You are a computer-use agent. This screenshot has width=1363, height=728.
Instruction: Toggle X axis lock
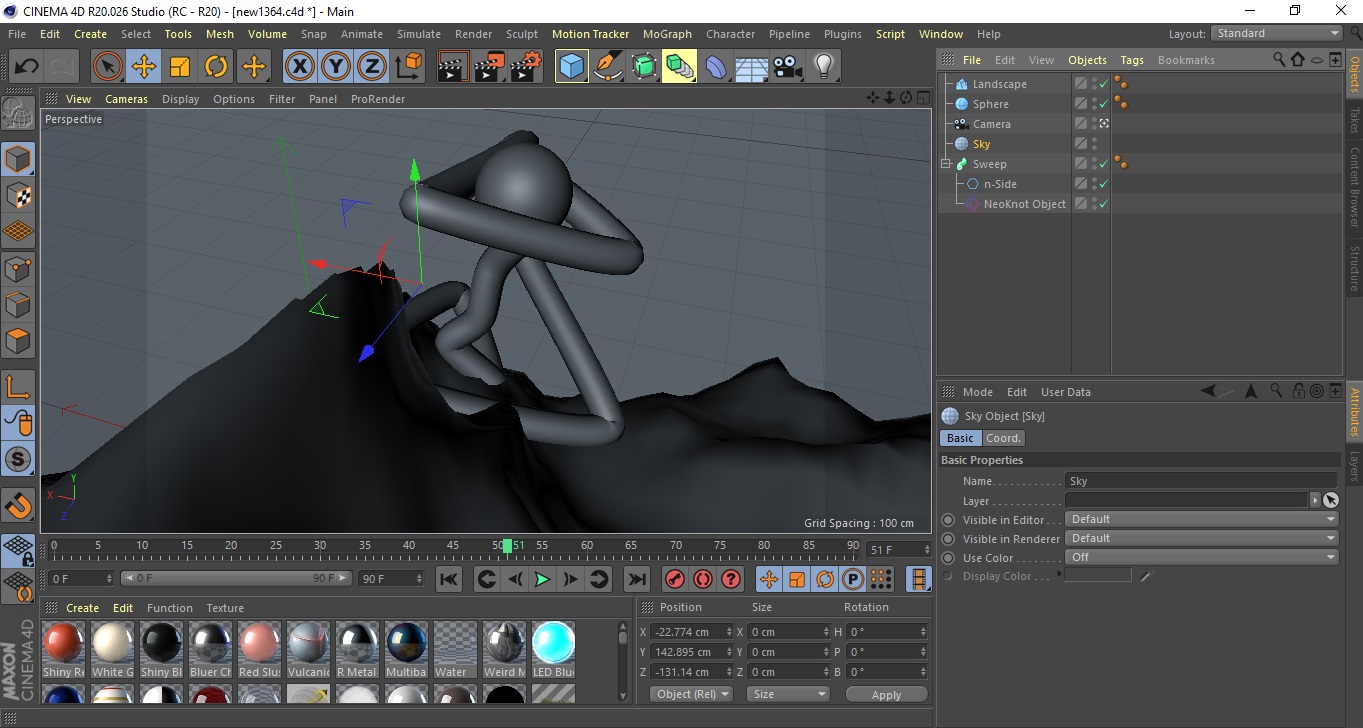(x=299, y=67)
